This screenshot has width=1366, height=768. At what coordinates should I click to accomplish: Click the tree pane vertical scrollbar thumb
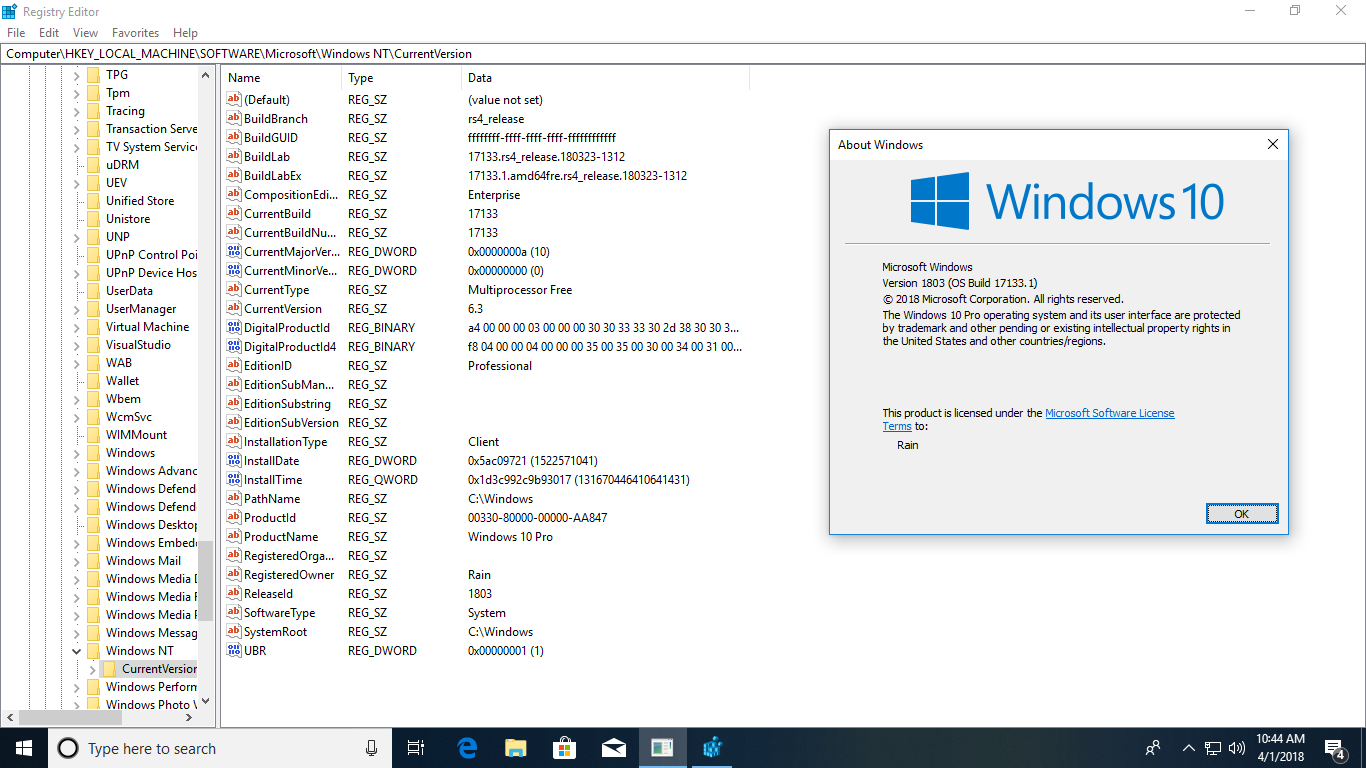[x=205, y=581]
